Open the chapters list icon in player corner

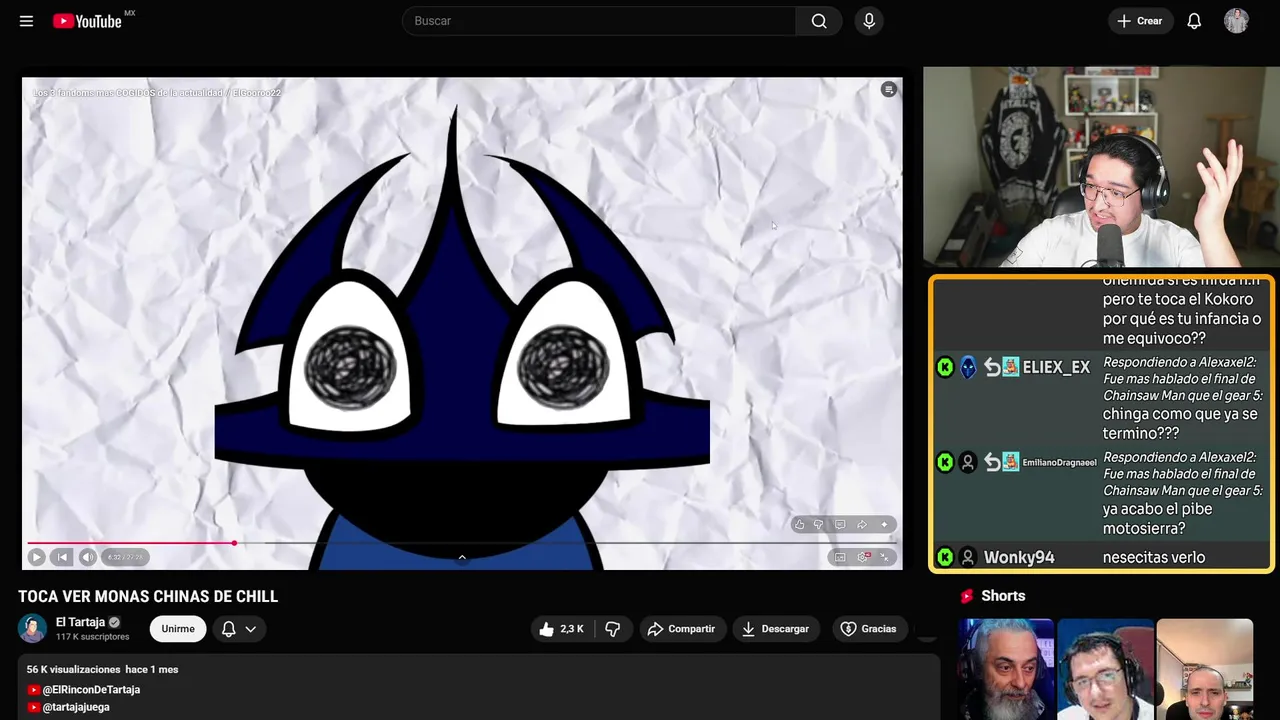point(888,90)
